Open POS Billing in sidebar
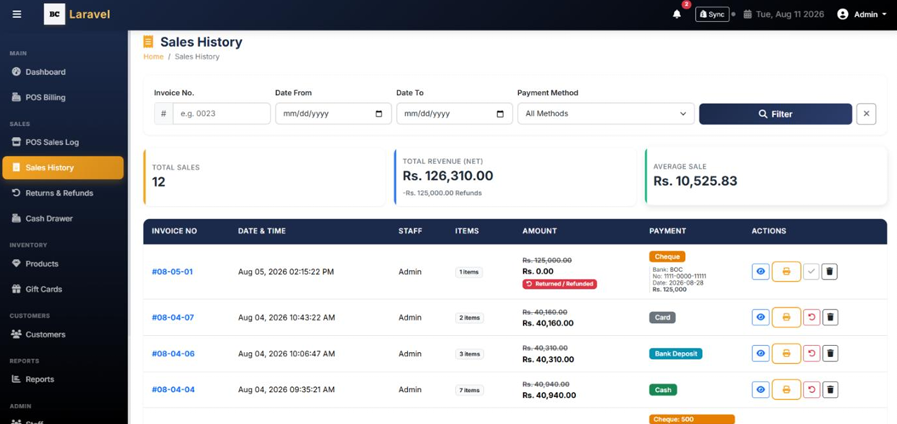The image size is (897, 424). pyautogui.click(x=63, y=97)
